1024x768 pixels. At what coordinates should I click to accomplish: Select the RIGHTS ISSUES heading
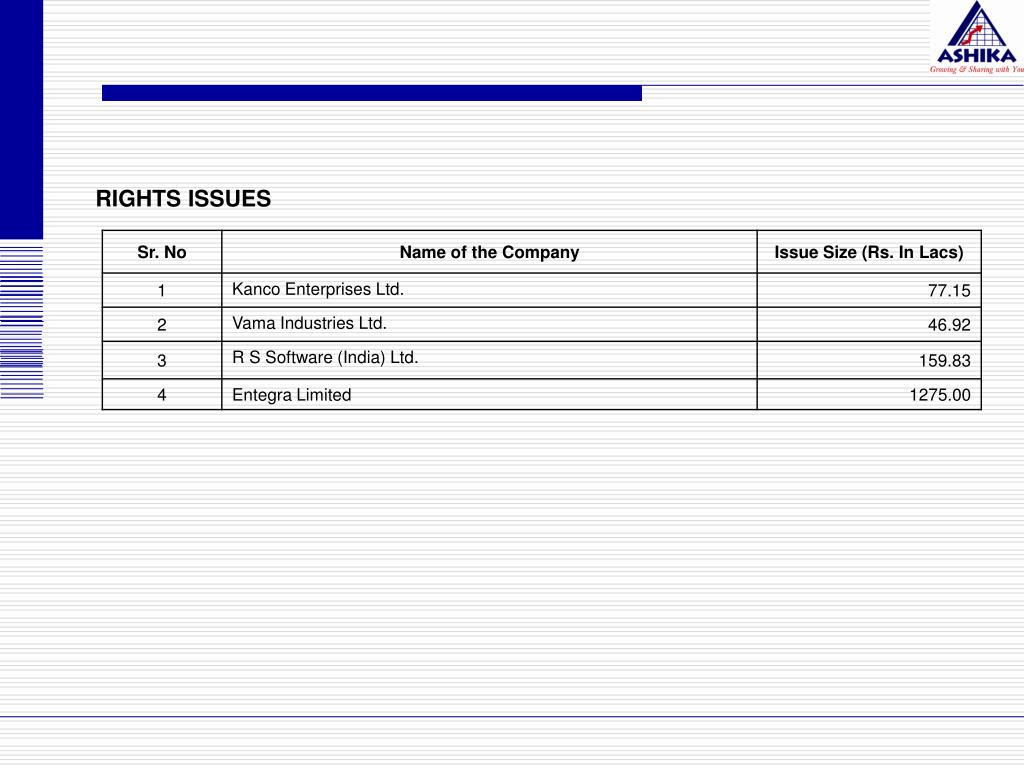183,199
